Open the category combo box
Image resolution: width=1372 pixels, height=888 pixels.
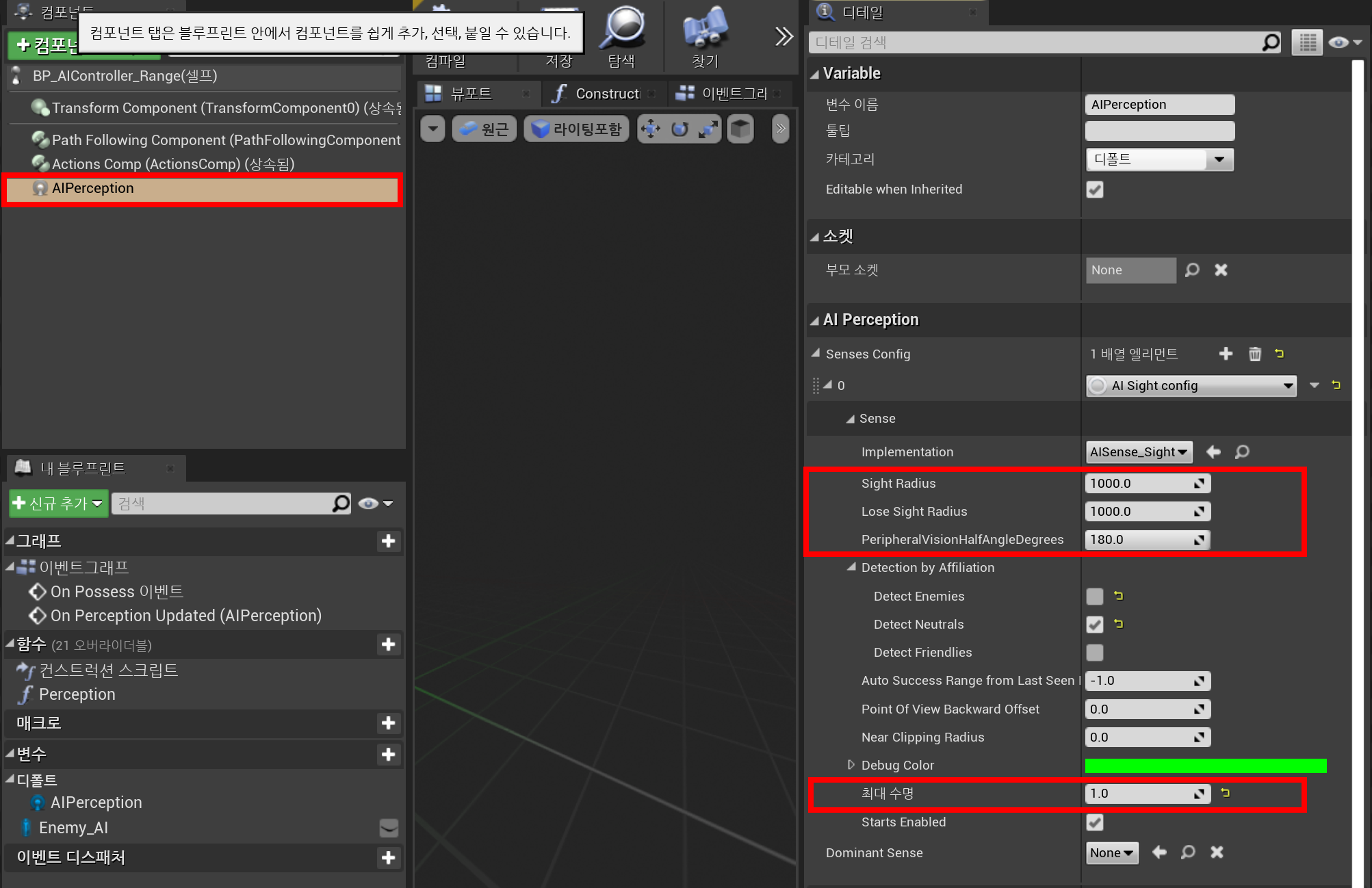(x=1160, y=159)
